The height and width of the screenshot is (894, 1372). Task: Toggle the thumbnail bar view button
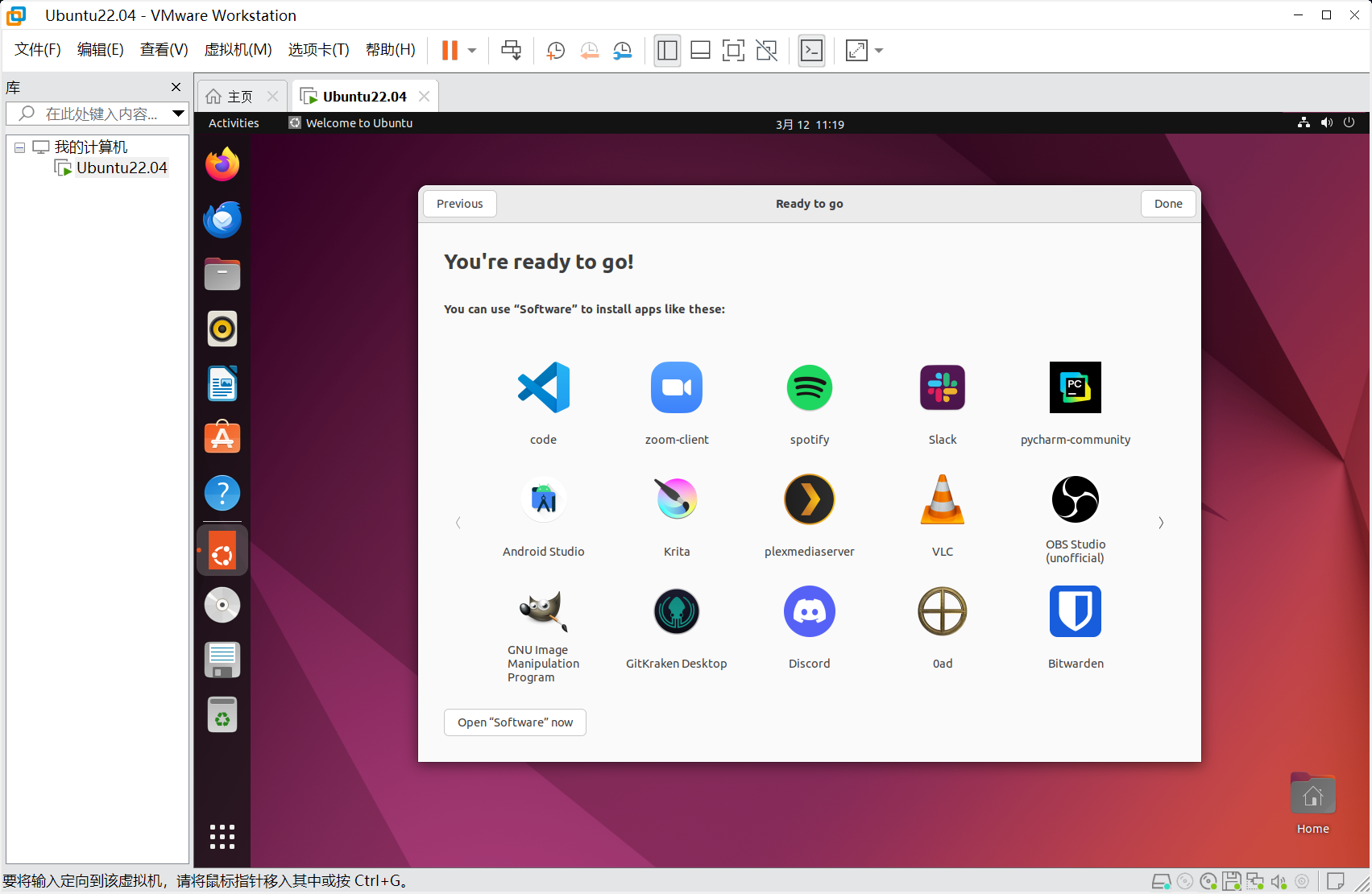pos(700,51)
